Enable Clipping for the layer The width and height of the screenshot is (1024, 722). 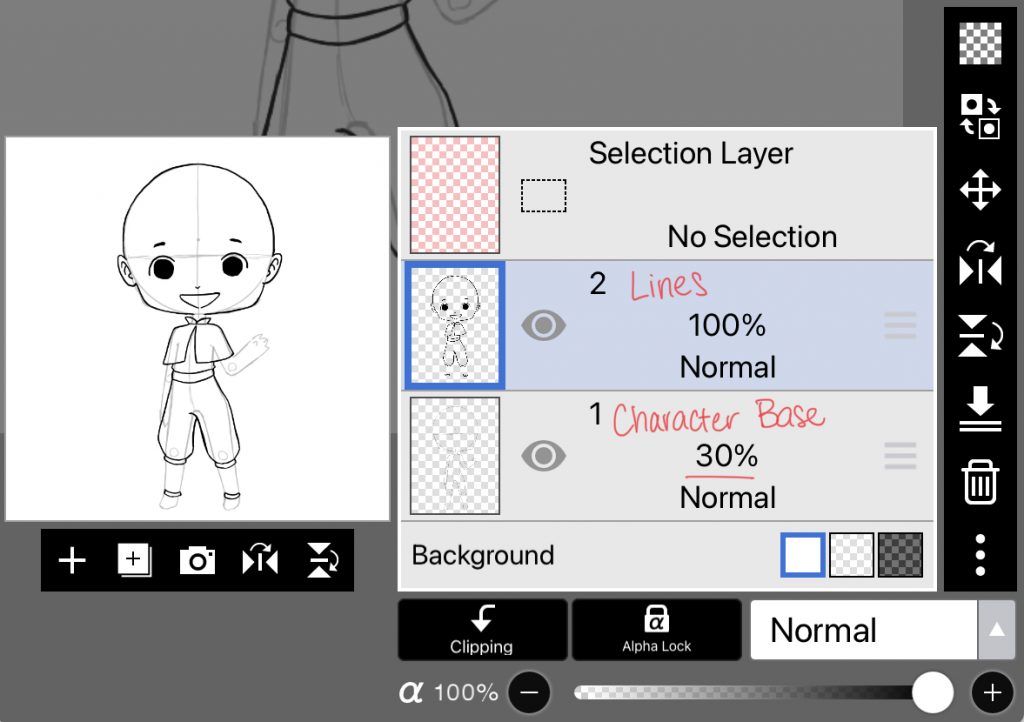(x=482, y=630)
